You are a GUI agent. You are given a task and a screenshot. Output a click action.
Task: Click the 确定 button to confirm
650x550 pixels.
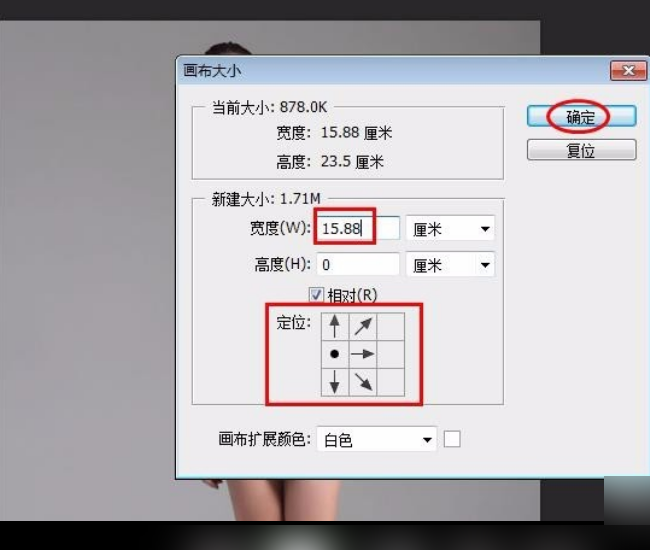pos(581,116)
